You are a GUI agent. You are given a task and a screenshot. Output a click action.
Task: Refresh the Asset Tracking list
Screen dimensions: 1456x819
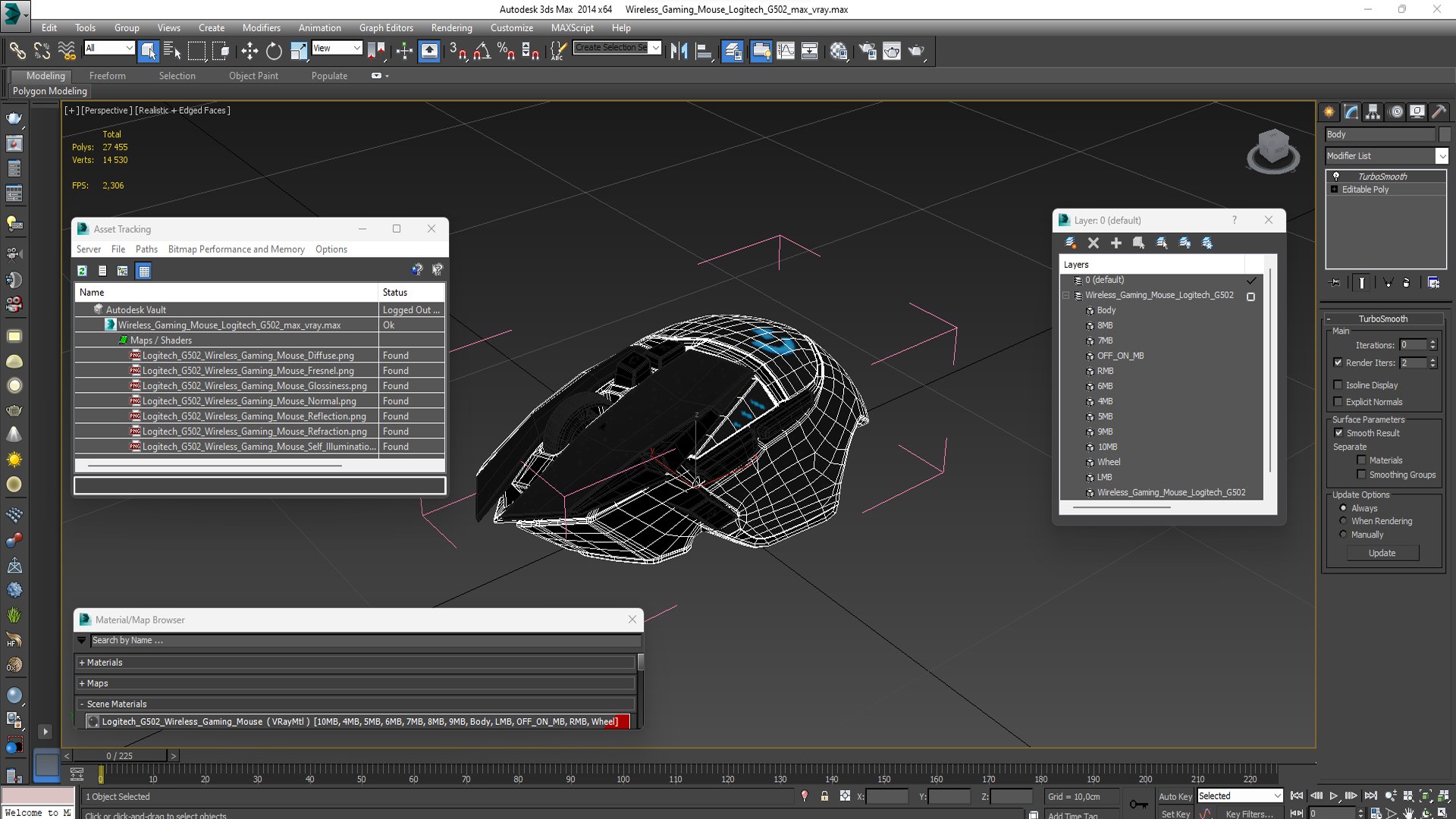point(82,271)
